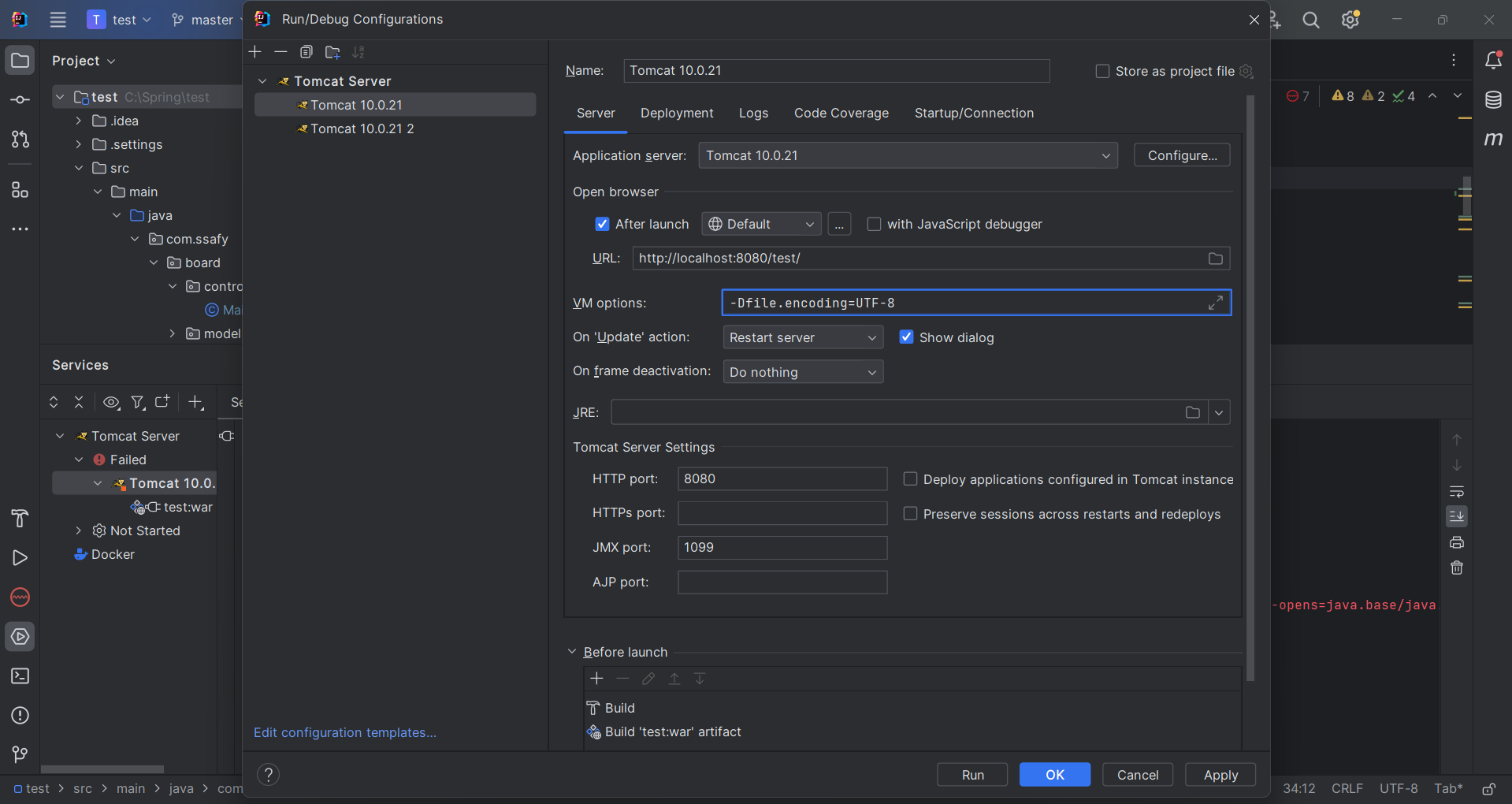The image size is (1512, 804).
Task: Uncheck Show dialog option
Action: pyautogui.click(x=907, y=337)
